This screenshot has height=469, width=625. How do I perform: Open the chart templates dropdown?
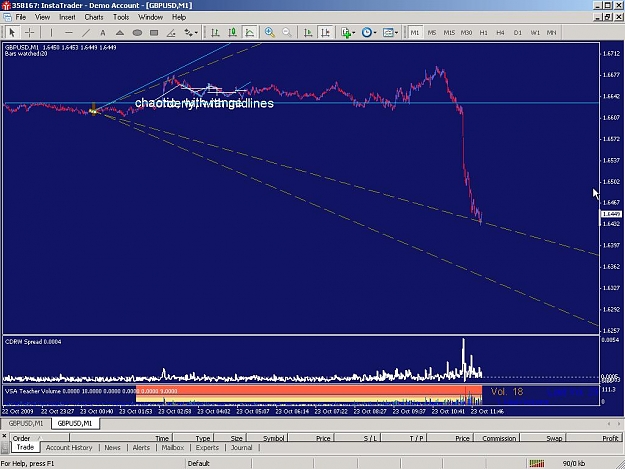click(390, 33)
